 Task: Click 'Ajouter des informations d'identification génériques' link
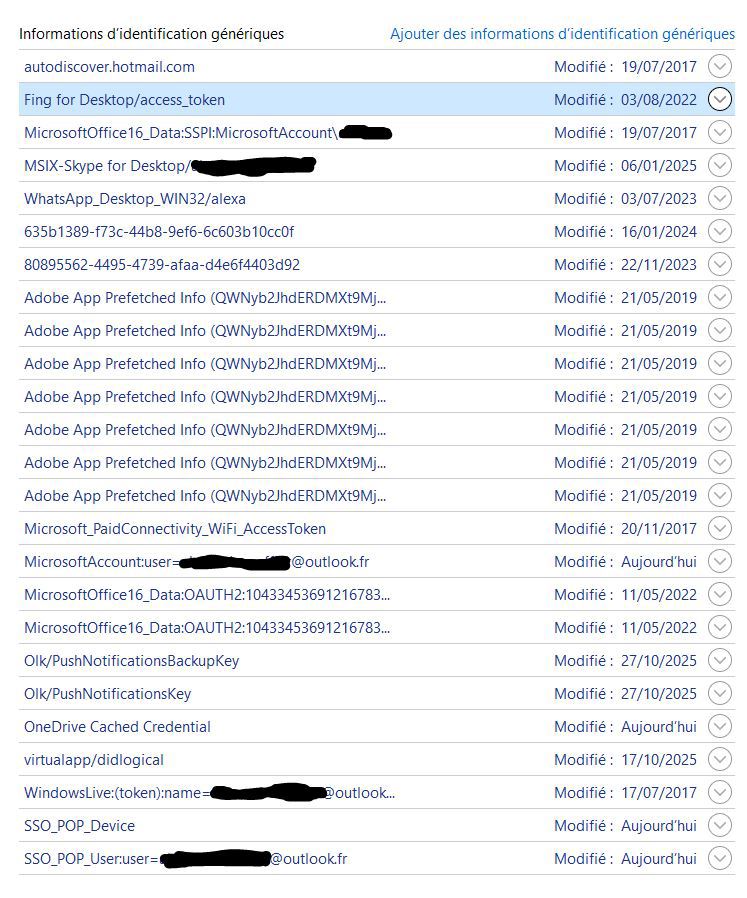(x=562, y=34)
